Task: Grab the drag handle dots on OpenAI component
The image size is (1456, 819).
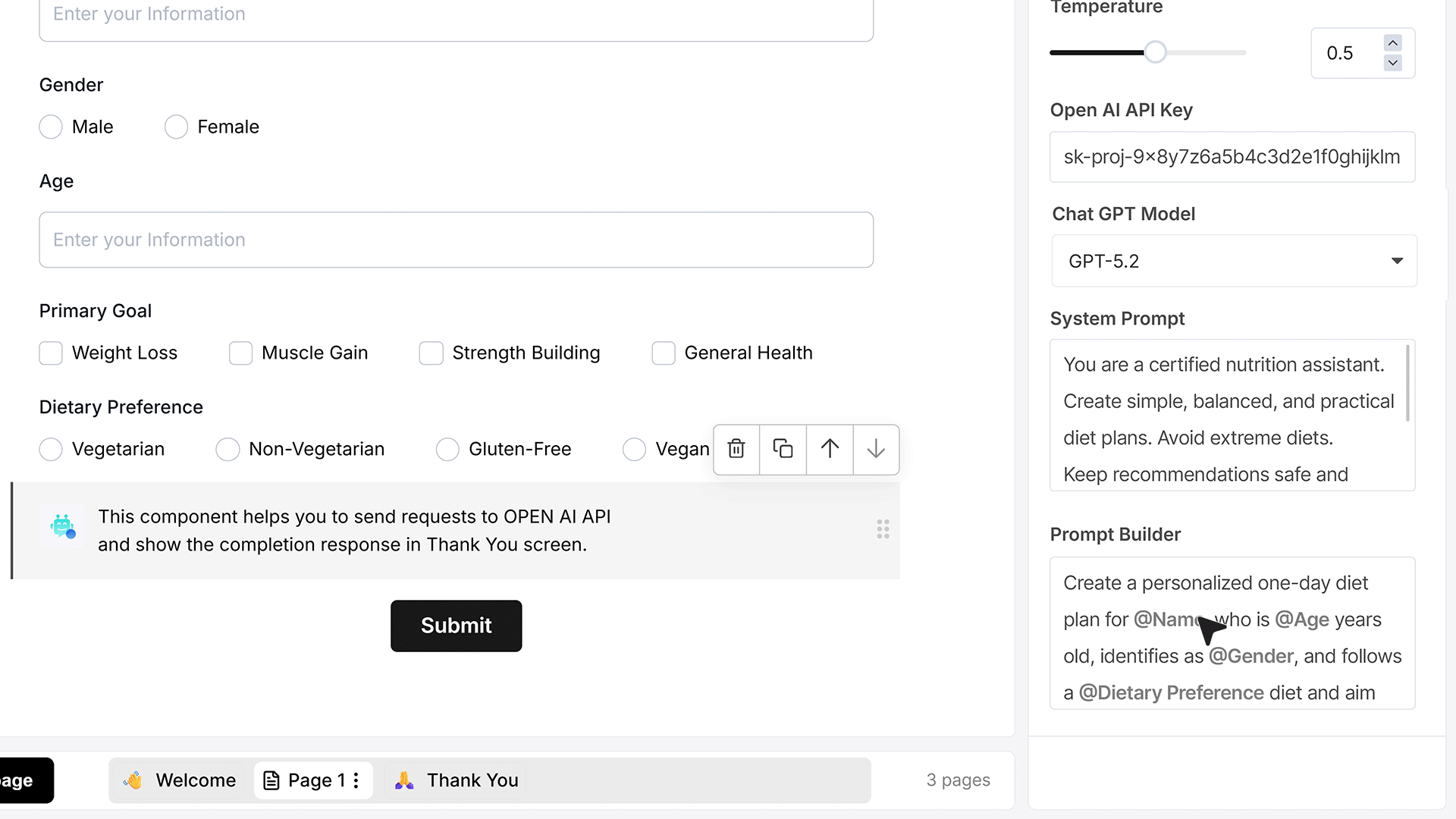Action: click(883, 529)
